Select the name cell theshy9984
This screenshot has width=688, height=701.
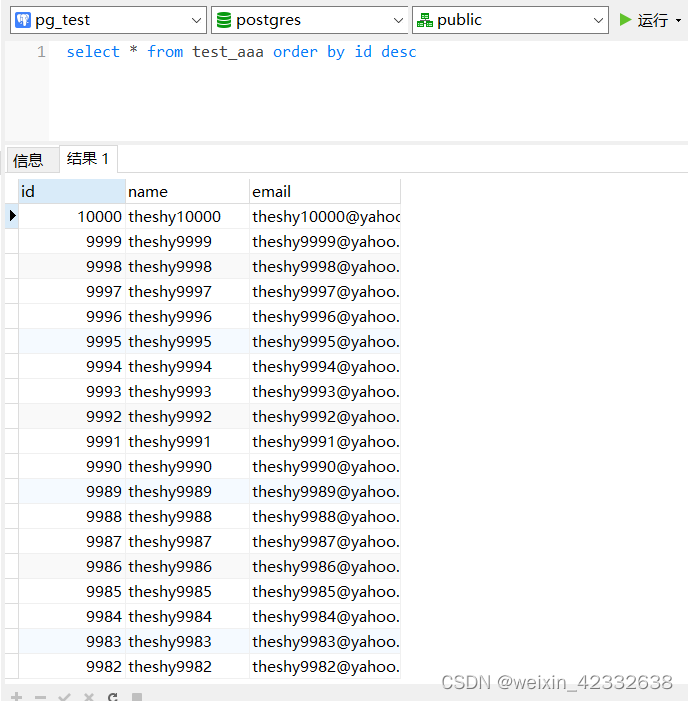[x=187, y=617]
